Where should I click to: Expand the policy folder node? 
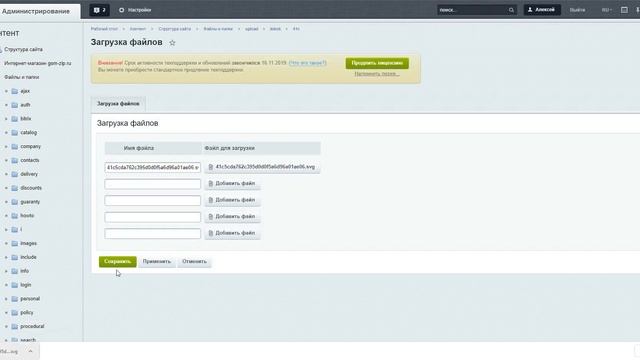(6, 313)
